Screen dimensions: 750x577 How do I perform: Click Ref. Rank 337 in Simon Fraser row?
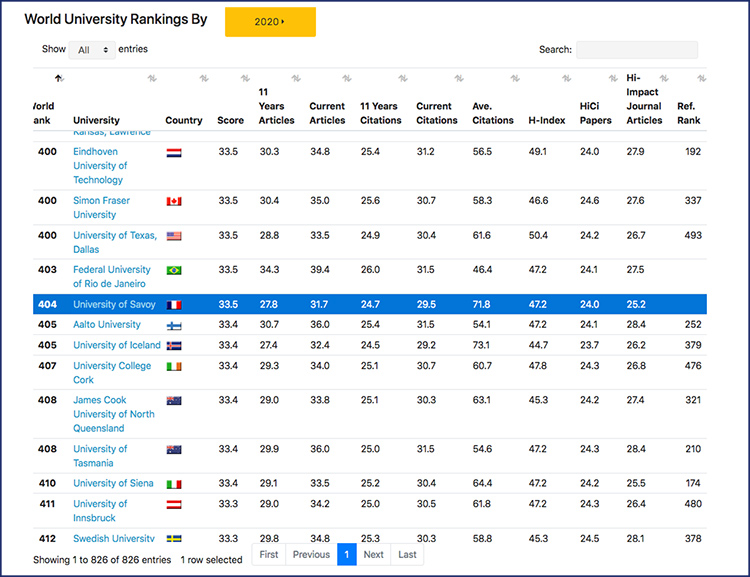[693, 200]
